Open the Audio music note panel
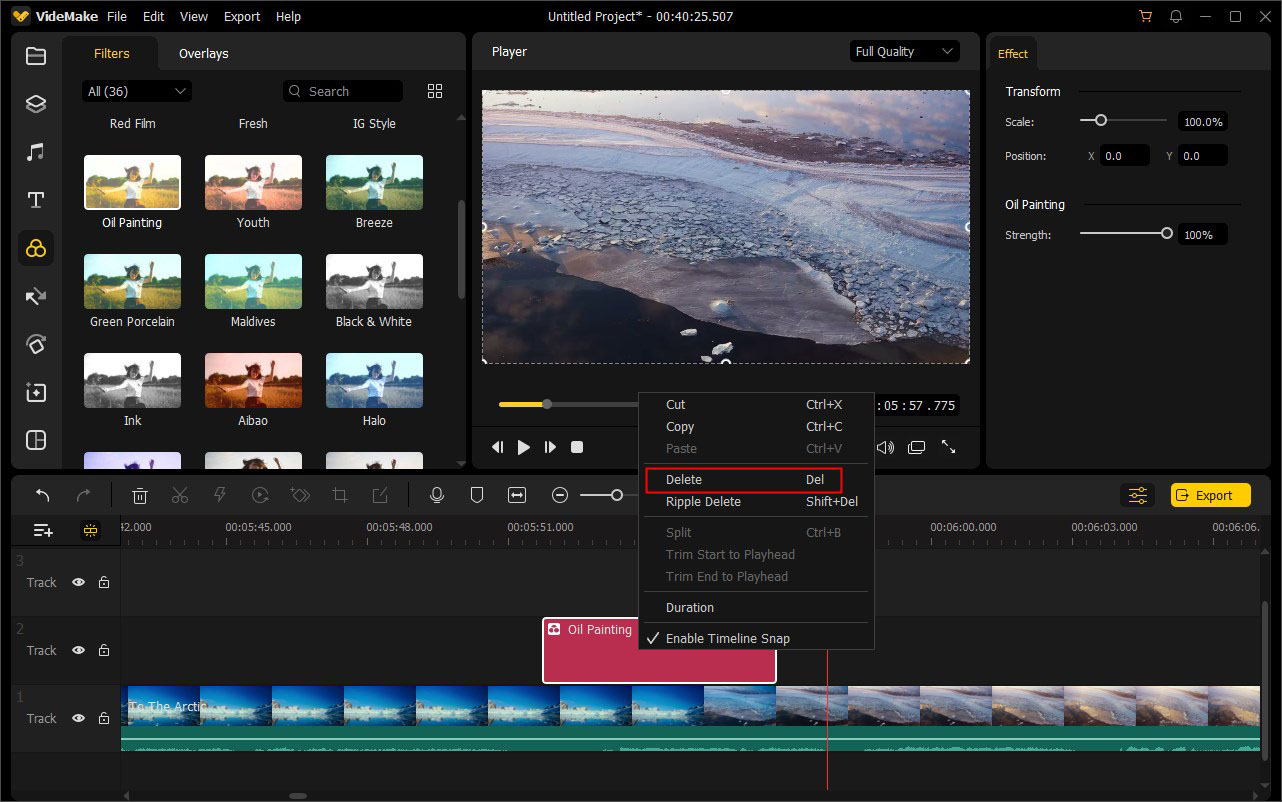1282x802 pixels. 36,152
